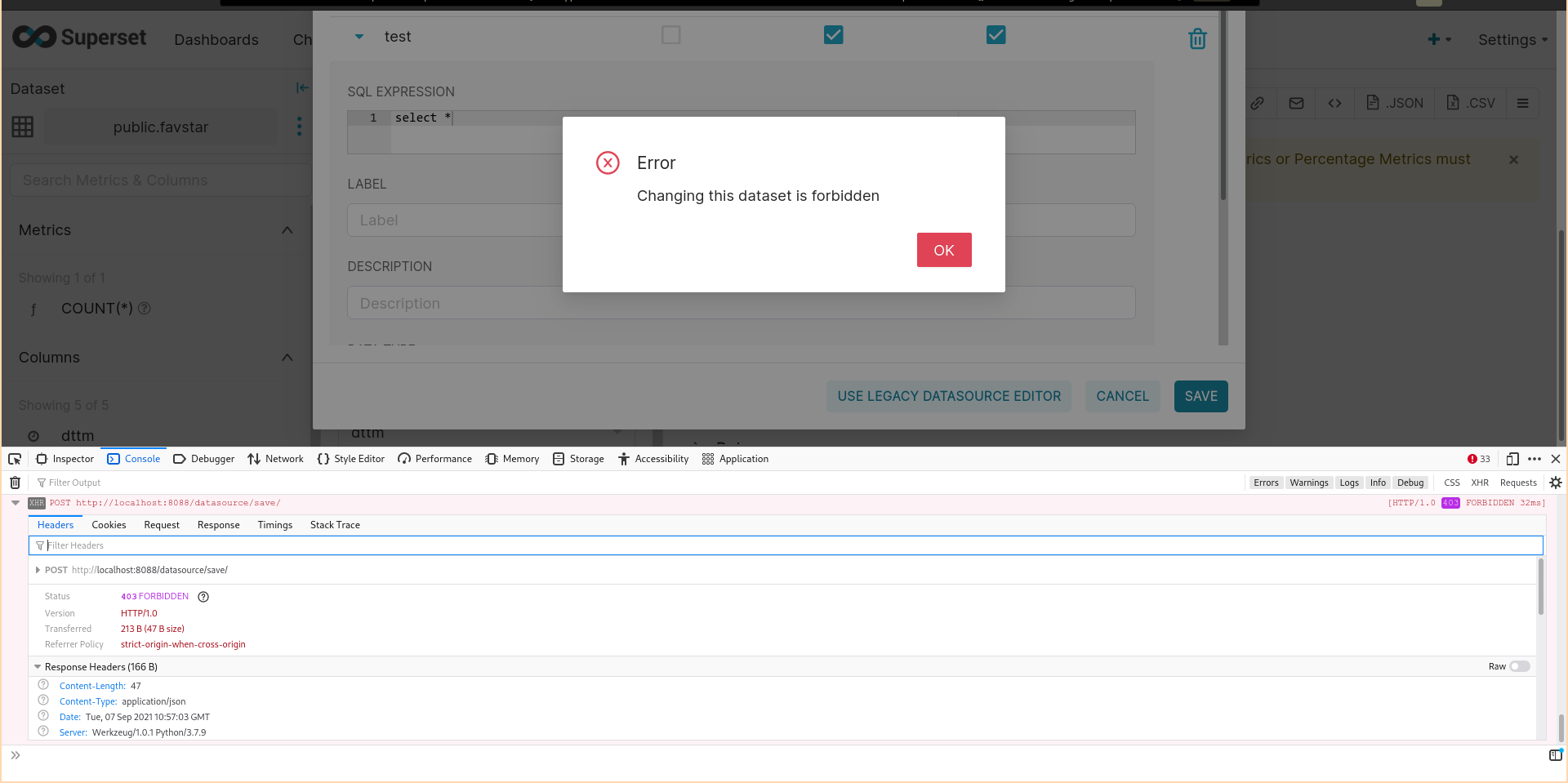This screenshot has height=783, width=1568.
Task: Export chart data as .CSV
Action: tap(1471, 103)
